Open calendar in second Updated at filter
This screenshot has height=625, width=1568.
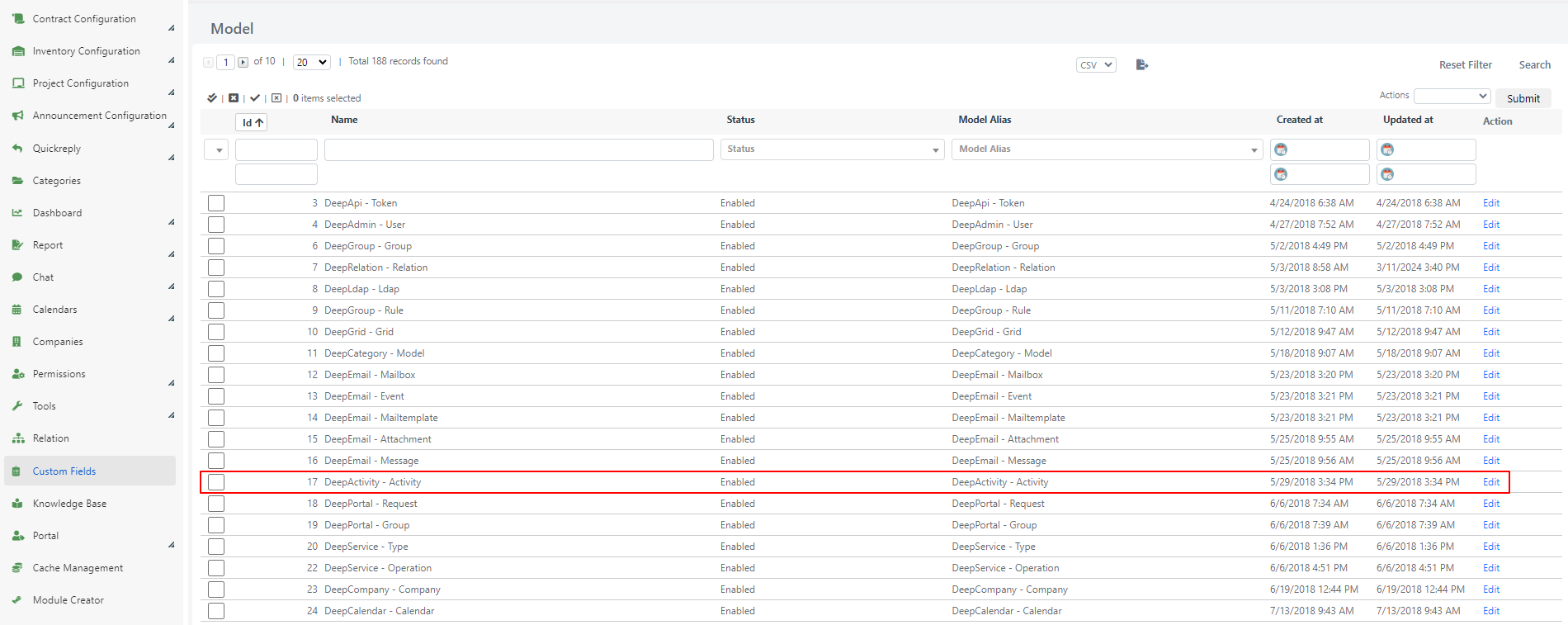pos(1387,174)
